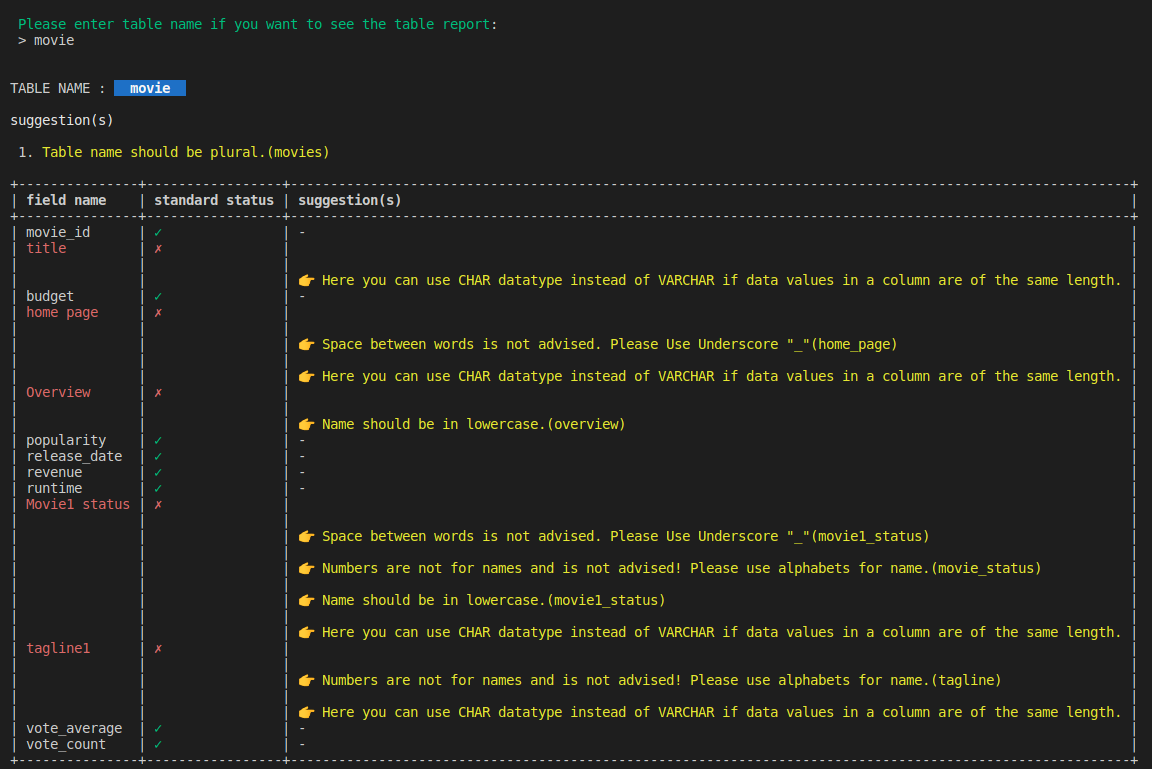Select the finger icon on the movie_status numbers suggestion
The image size is (1152, 769).
[x=306, y=567]
